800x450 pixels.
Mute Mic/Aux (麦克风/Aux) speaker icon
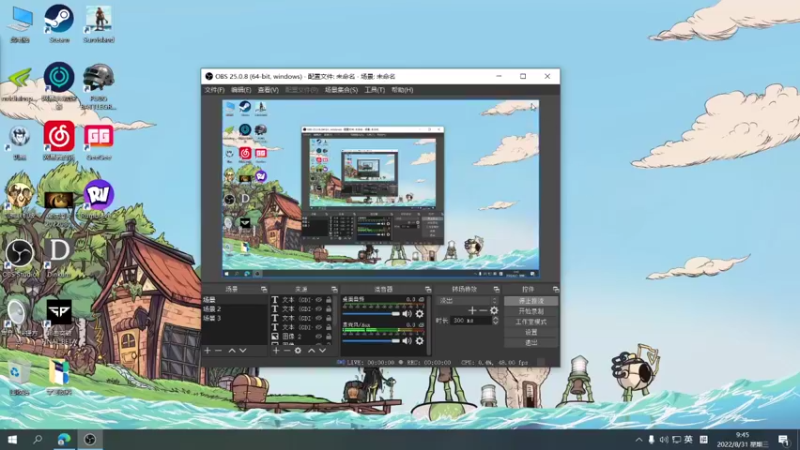point(407,340)
